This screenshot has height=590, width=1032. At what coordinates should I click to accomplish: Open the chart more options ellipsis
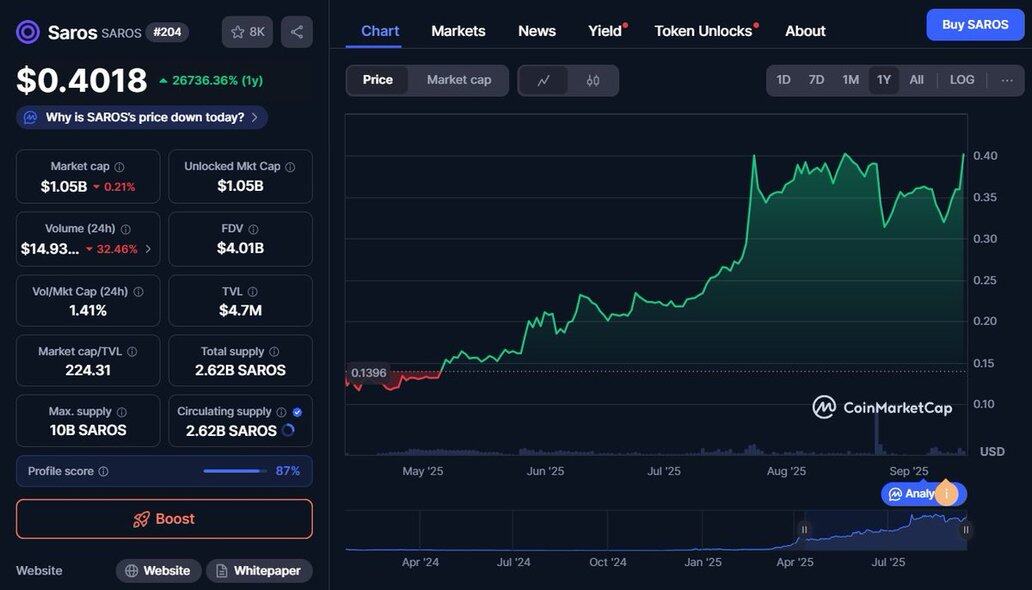(x=1007, y=80)
